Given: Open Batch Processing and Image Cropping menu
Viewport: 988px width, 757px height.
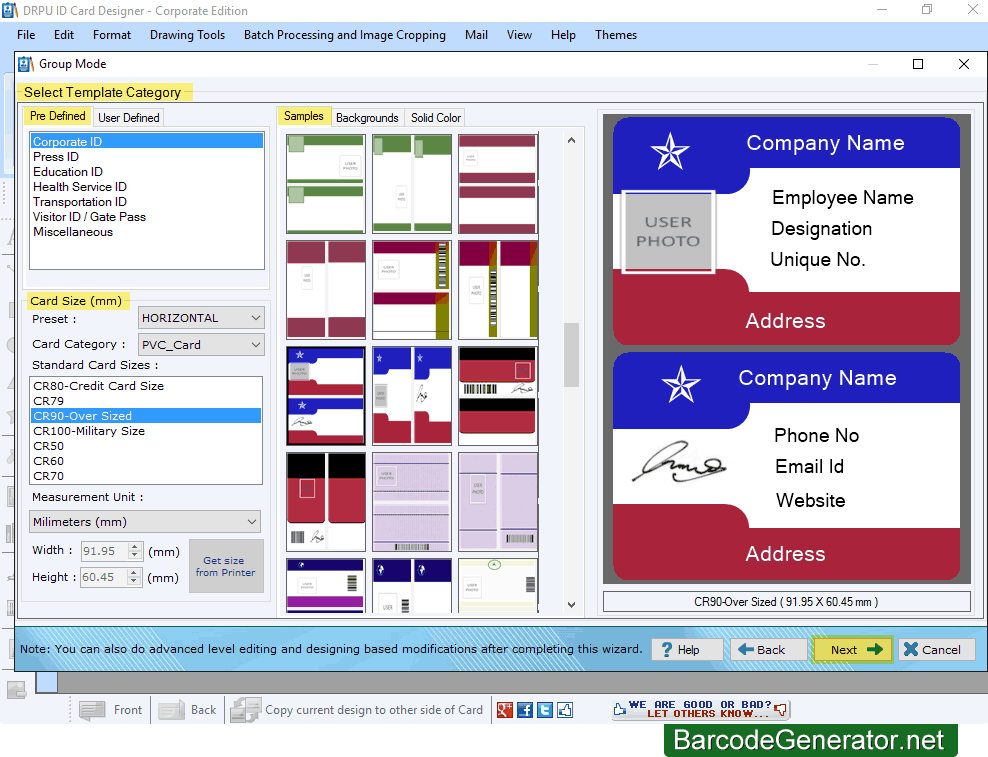Looking at the screenshot, I should click(x=345, y=35).
